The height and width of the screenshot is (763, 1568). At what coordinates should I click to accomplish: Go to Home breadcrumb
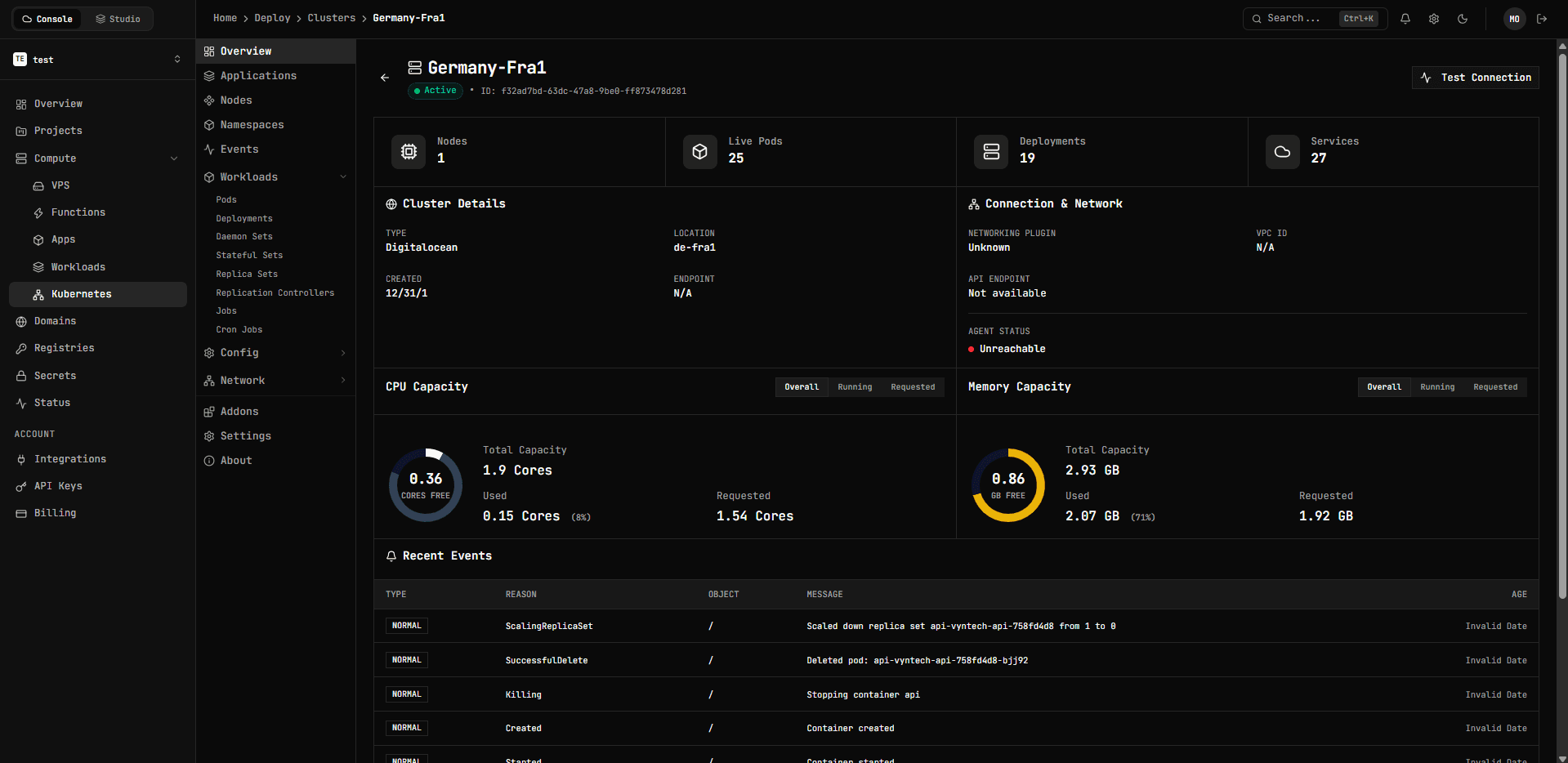(225, 18)
